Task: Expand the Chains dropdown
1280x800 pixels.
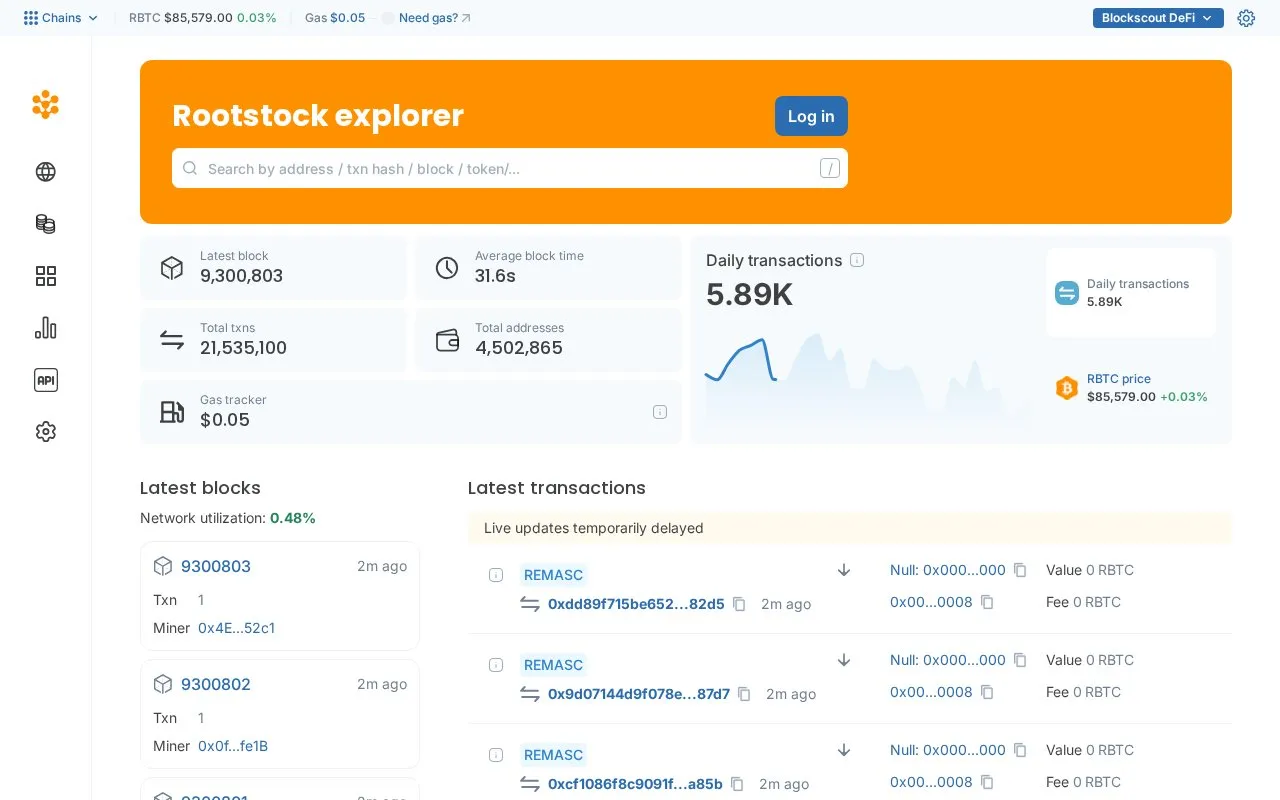Action: coord(61,18)
